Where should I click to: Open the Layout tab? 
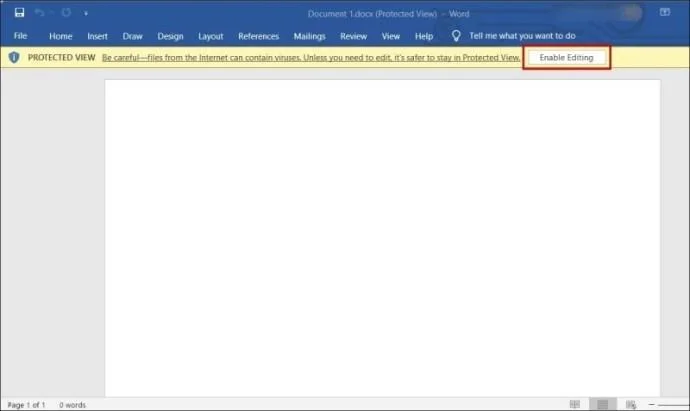pyautogui.click(x=211, y=36)
